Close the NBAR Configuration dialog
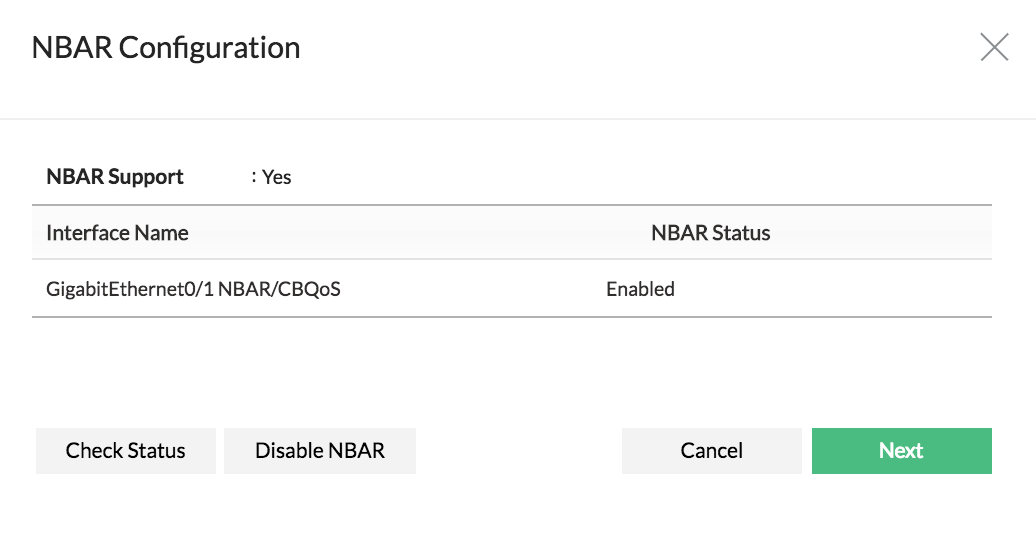 pos(993,48)
